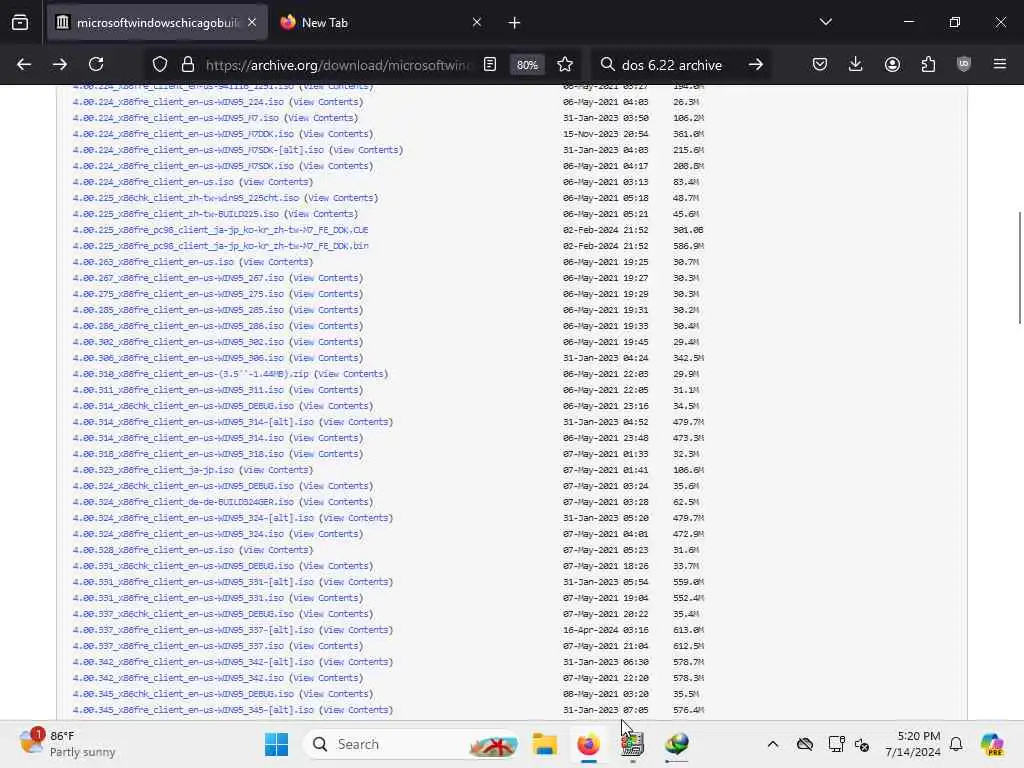Expand the list all tabs dropdown
Viewport: 1024px width, 768px height.
825,22
